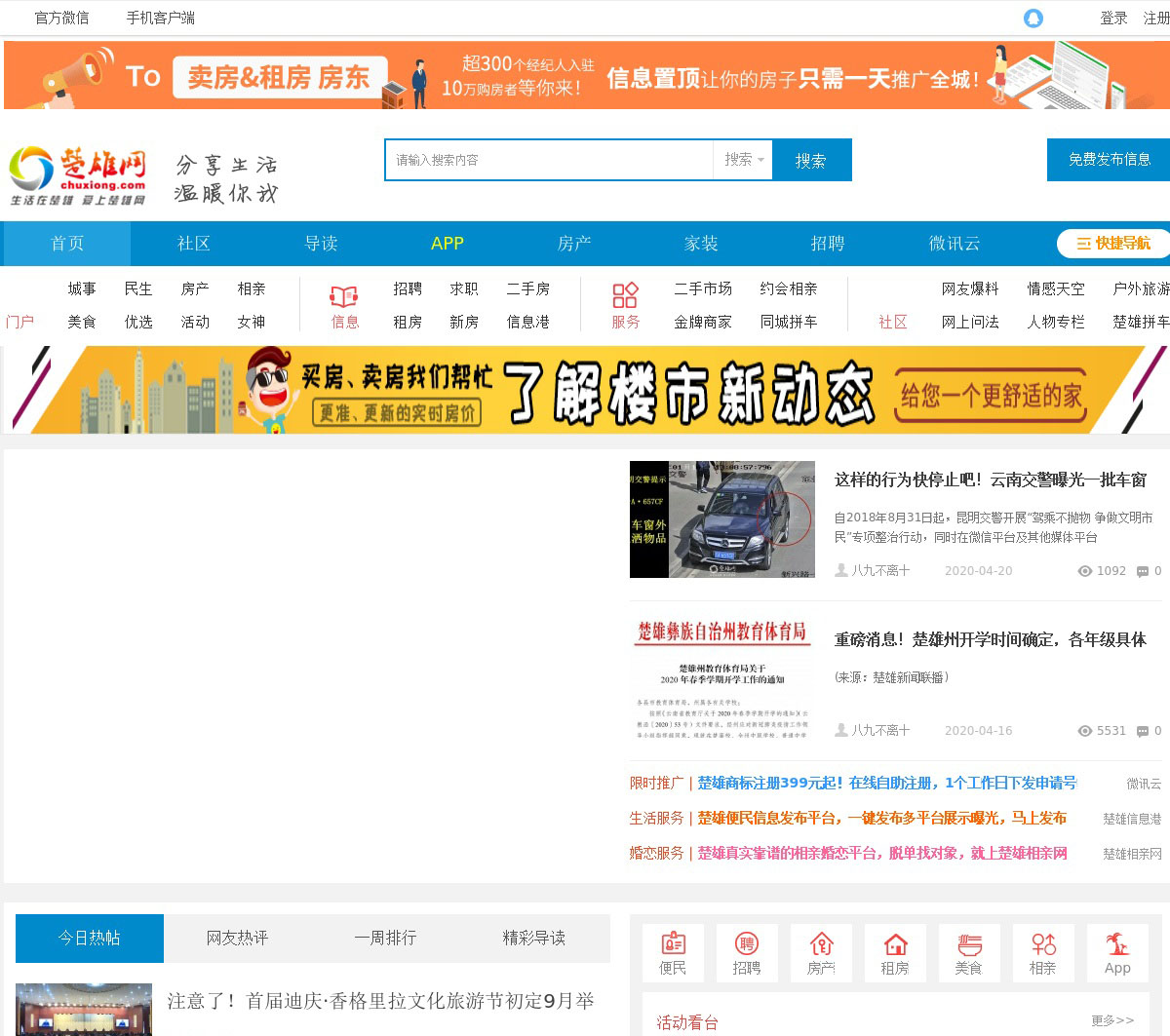Screen dimensions: 1170x1036
Task: Click the 服务 grid icon
Action: click(x=625, y=295)
